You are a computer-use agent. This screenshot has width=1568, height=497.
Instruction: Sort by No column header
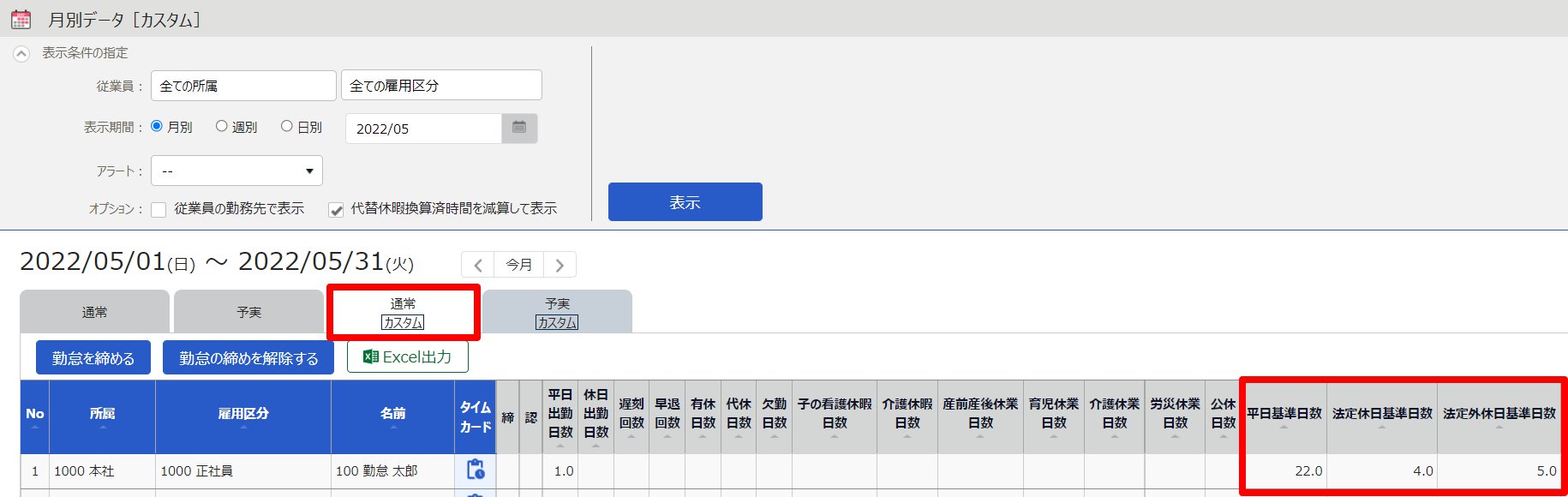pyautogui.click(x=35, y=416)
